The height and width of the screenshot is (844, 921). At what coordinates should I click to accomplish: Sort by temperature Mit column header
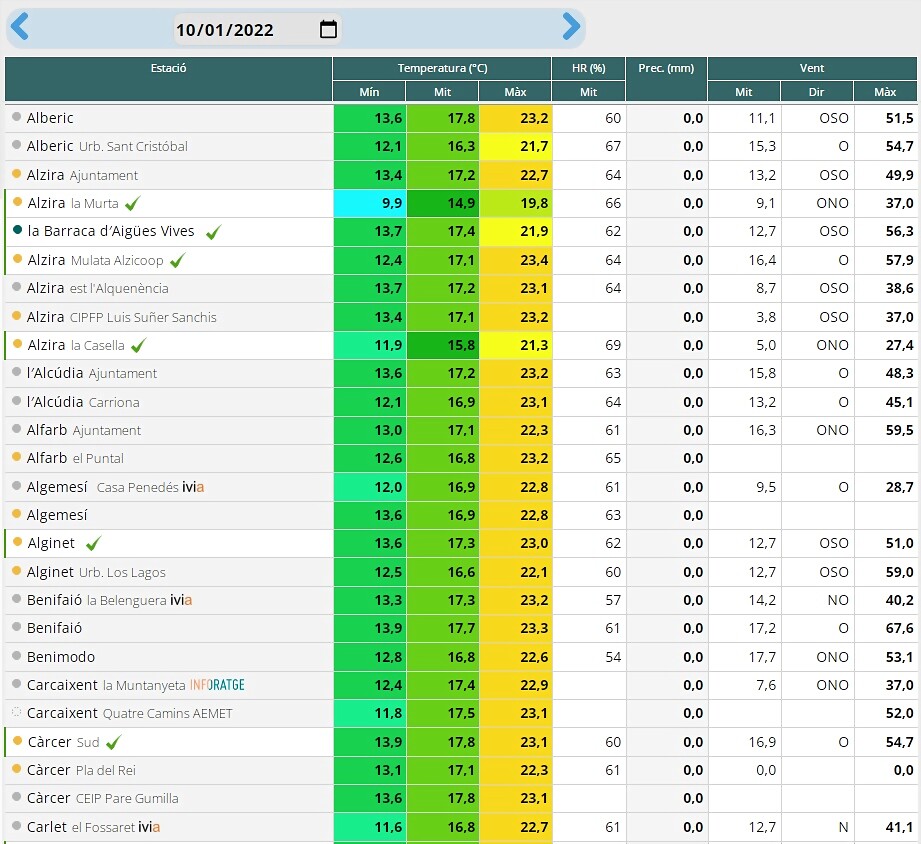pos(442,92)
